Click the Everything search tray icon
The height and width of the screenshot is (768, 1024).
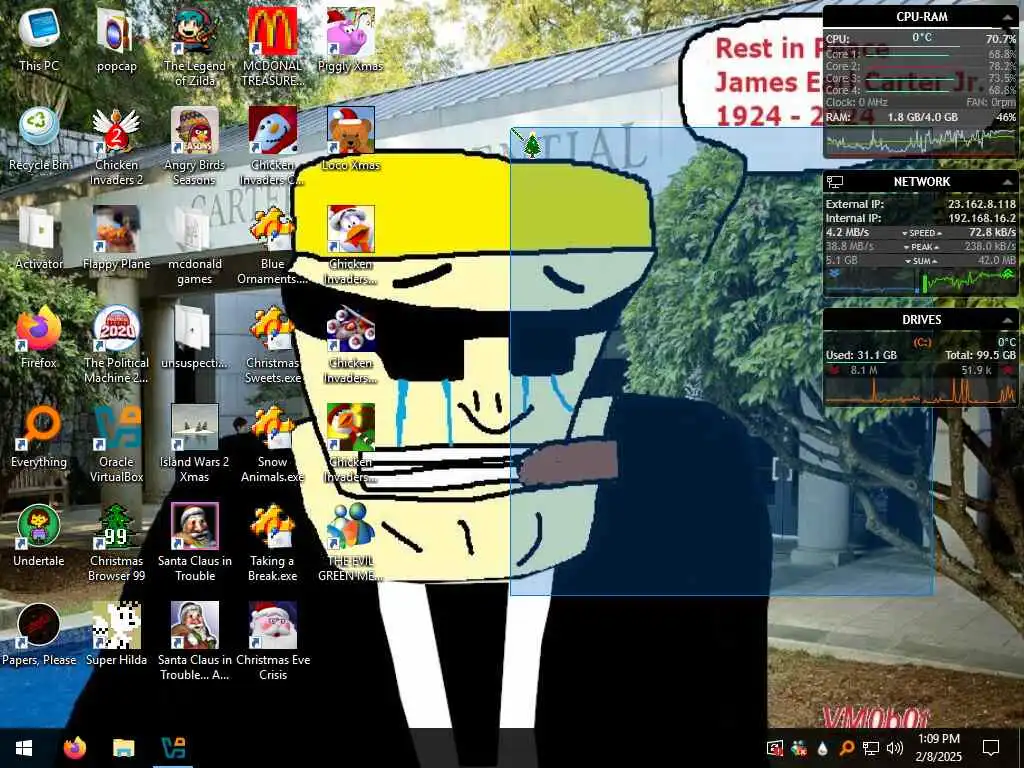(846, 748)
